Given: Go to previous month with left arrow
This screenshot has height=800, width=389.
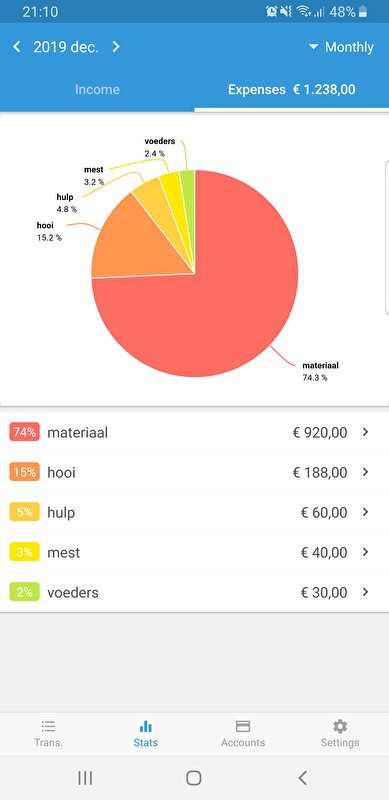Looking at the screenshot, I should (16, 47).
